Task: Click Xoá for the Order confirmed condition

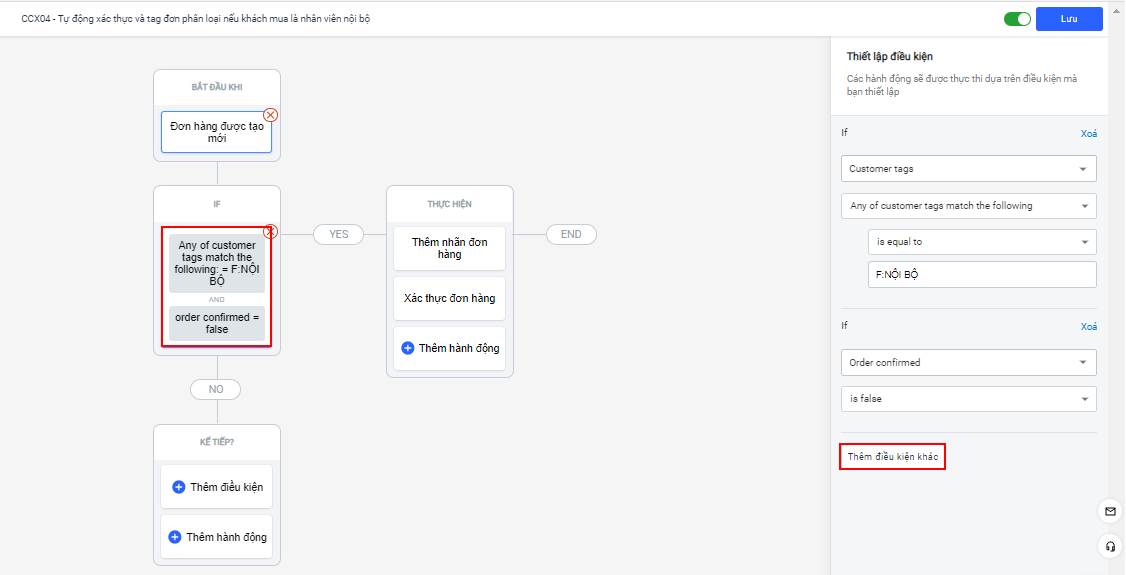Action: (x=1088, y=327)
